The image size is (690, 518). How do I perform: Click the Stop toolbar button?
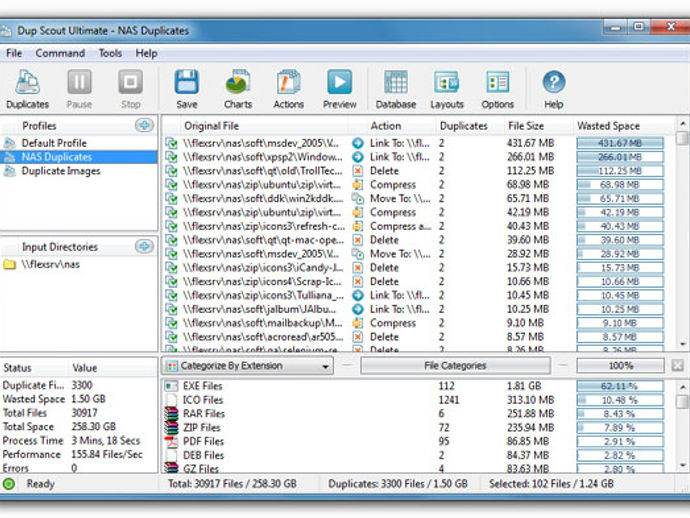coord(130,82)
